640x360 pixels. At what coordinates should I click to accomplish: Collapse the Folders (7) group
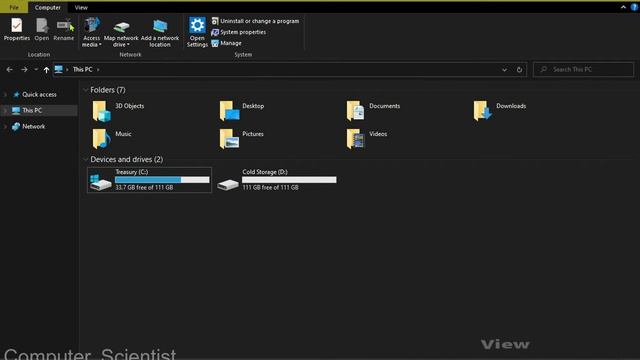point(85,90)
